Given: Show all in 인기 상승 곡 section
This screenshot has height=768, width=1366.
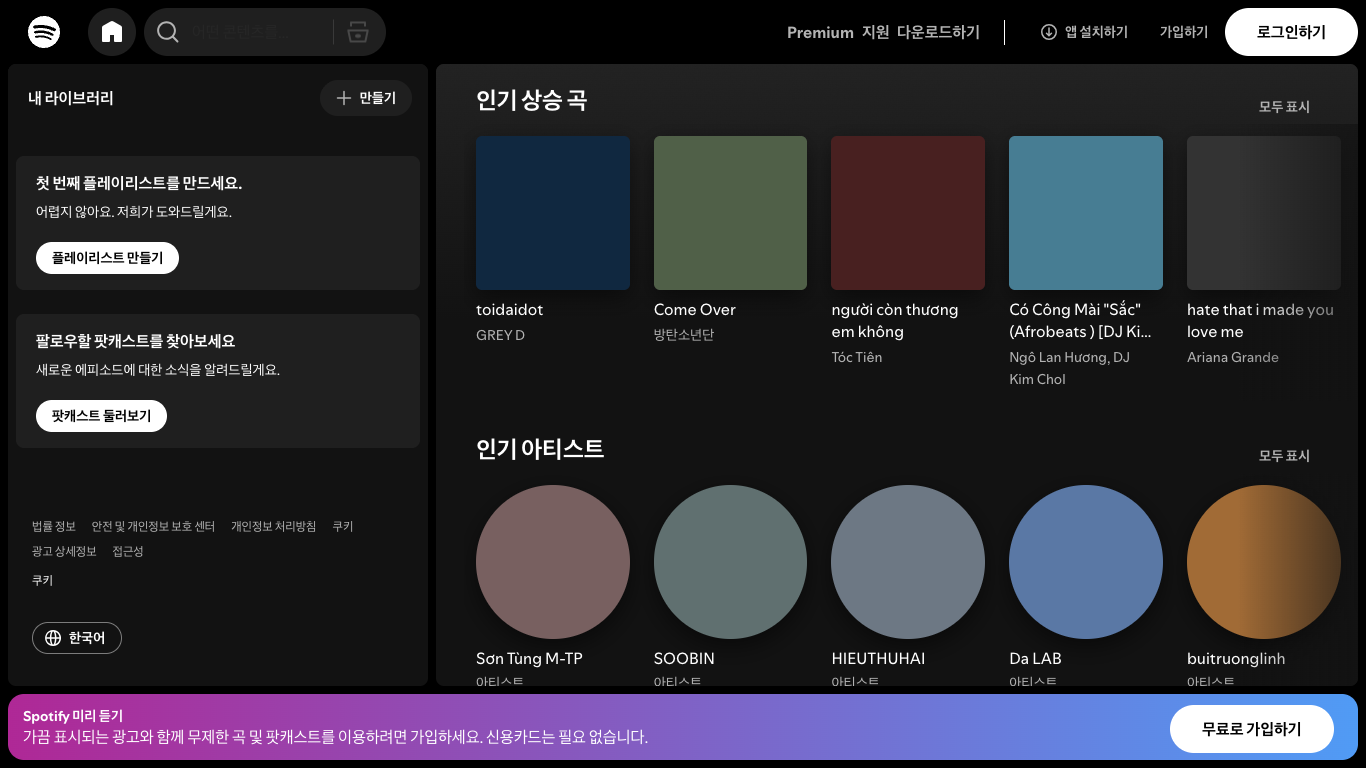Looking at the screenshot, I should (x=1284, y=107).
